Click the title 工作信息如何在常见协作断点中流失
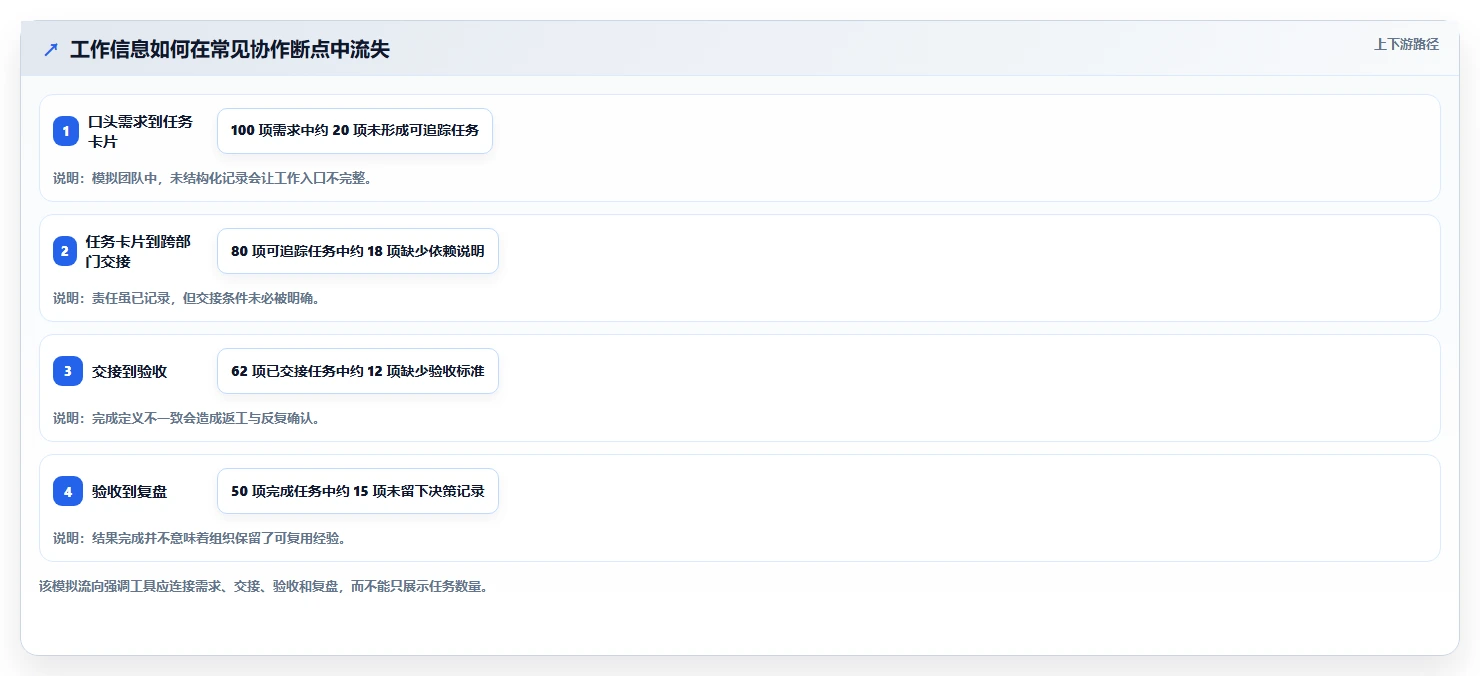Image resolution: width=1480 pixels, height=676 pixels. pos(230,50)
